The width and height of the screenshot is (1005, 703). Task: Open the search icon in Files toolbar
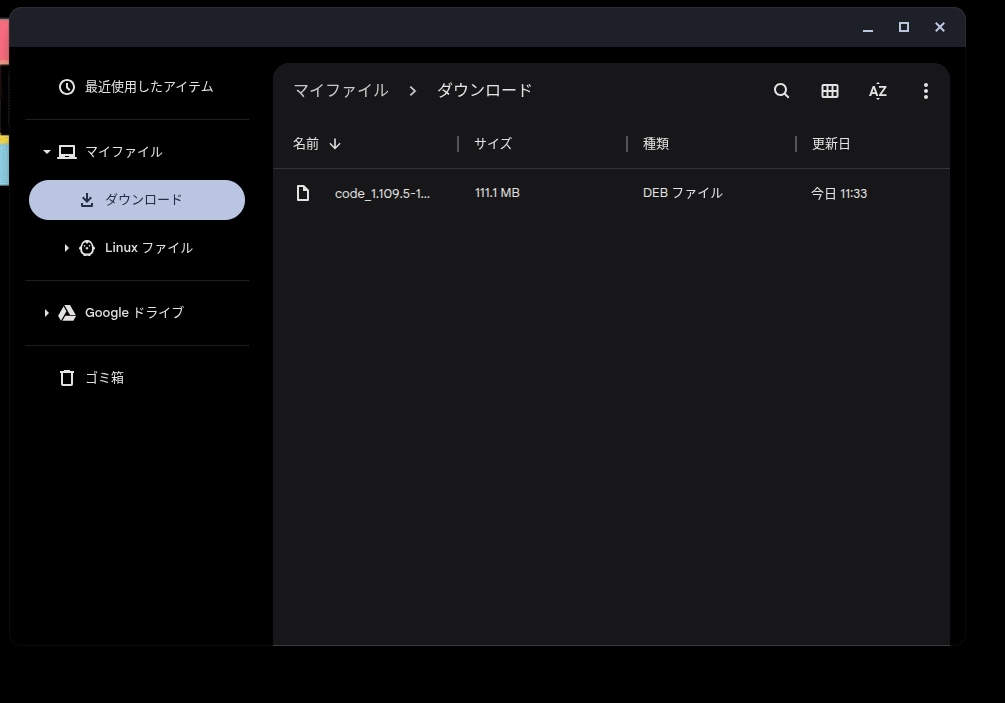pos(781,90)
